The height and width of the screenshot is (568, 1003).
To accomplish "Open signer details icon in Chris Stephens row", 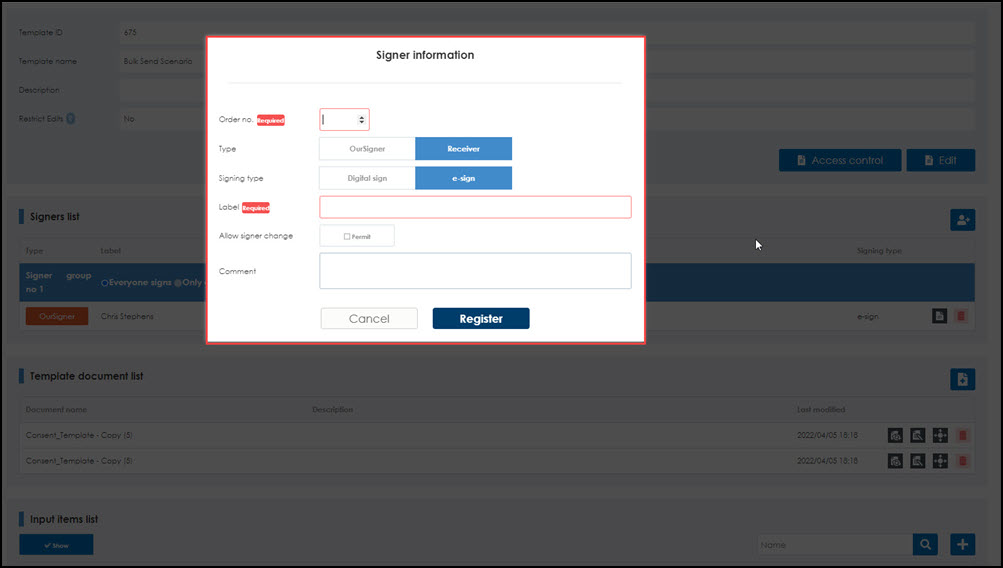I will [x=939, y=316].
